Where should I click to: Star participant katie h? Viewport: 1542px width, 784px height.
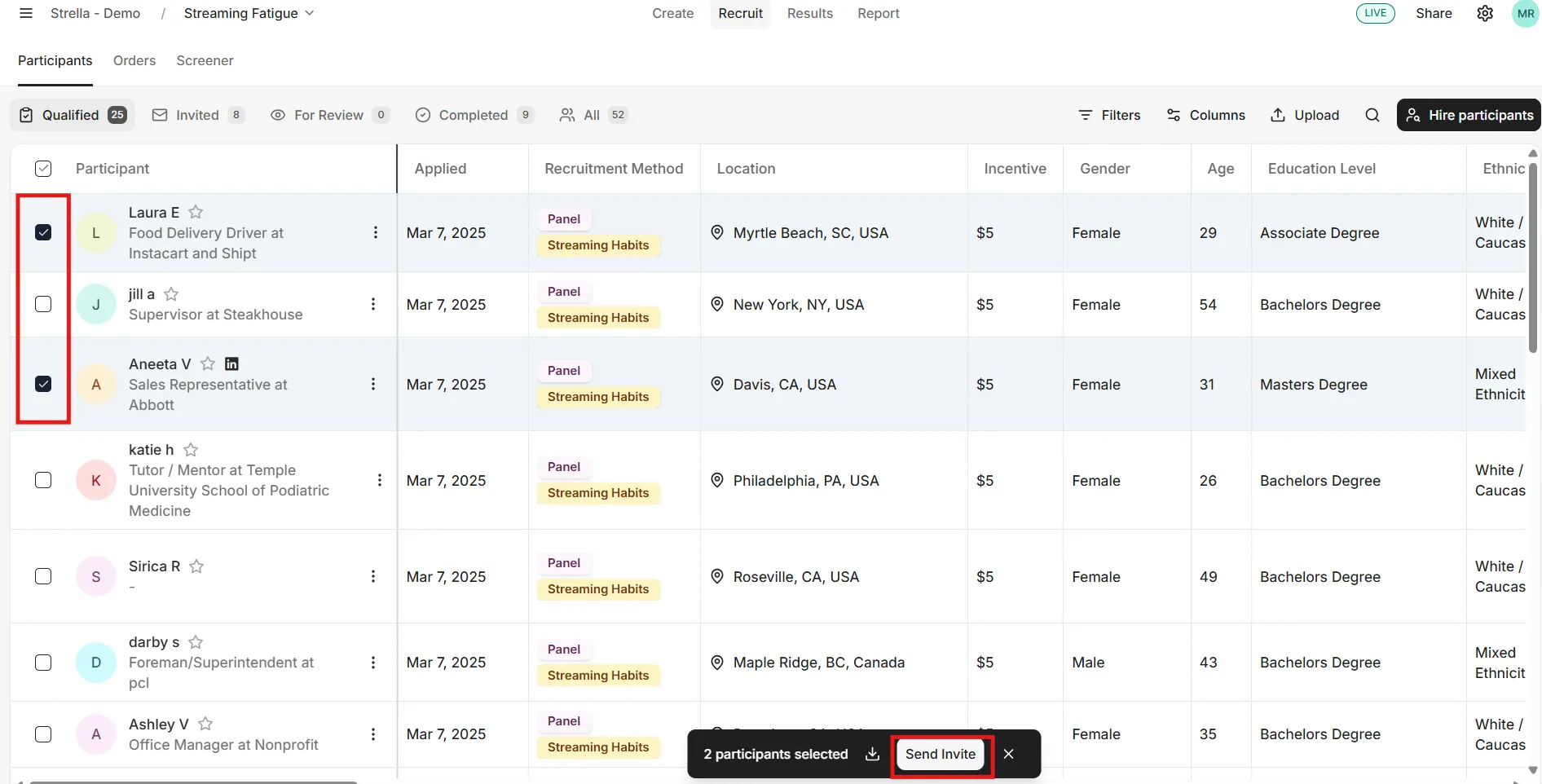click(191, 450)
